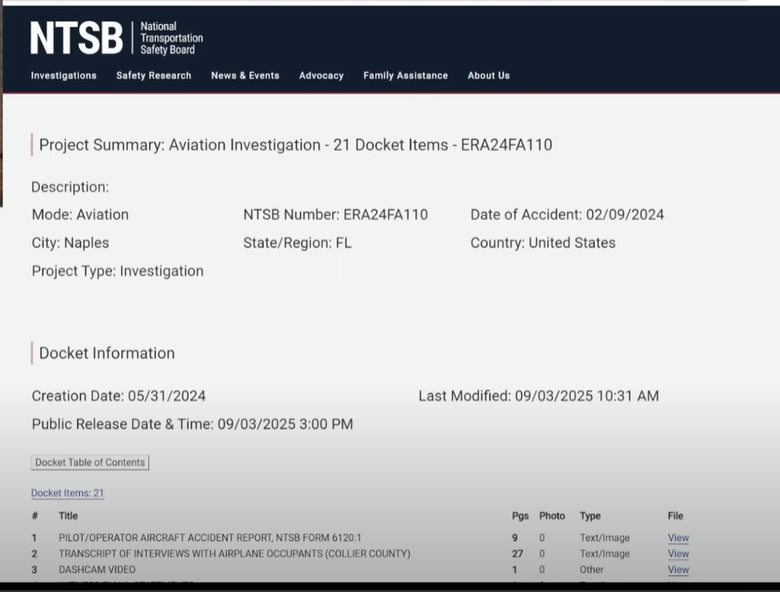Screen dimensions: 780x592
Task: Click the NTSB logo in the header
Action: (x=116, y=38)
